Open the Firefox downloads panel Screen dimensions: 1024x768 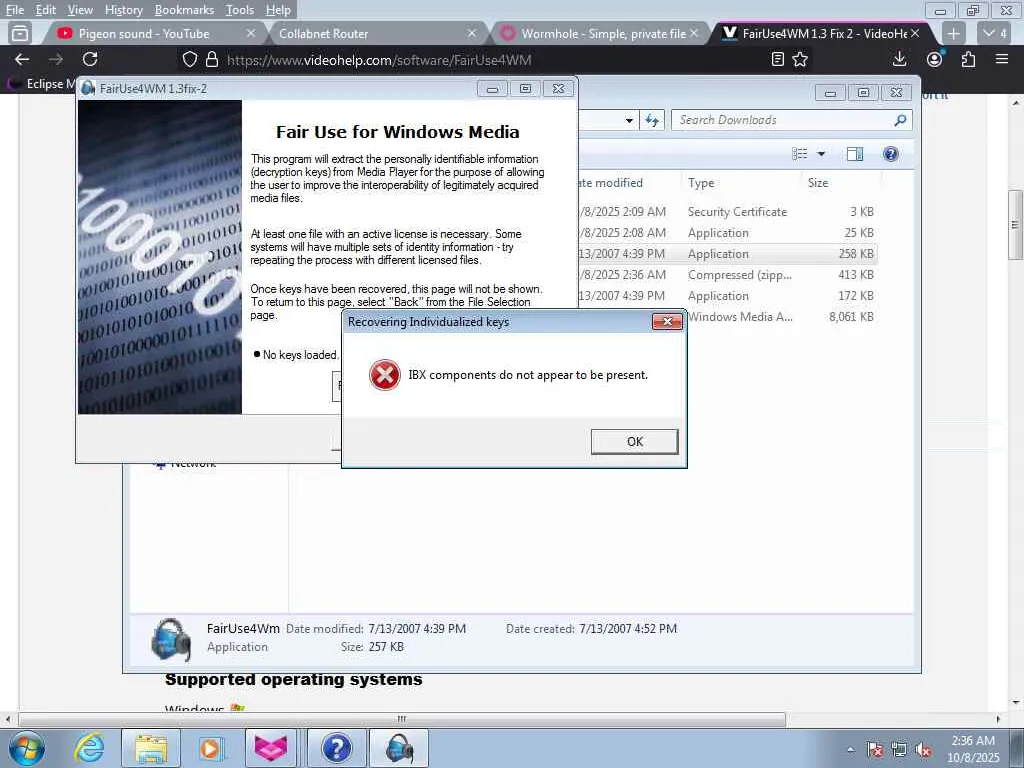pos(899,59)
